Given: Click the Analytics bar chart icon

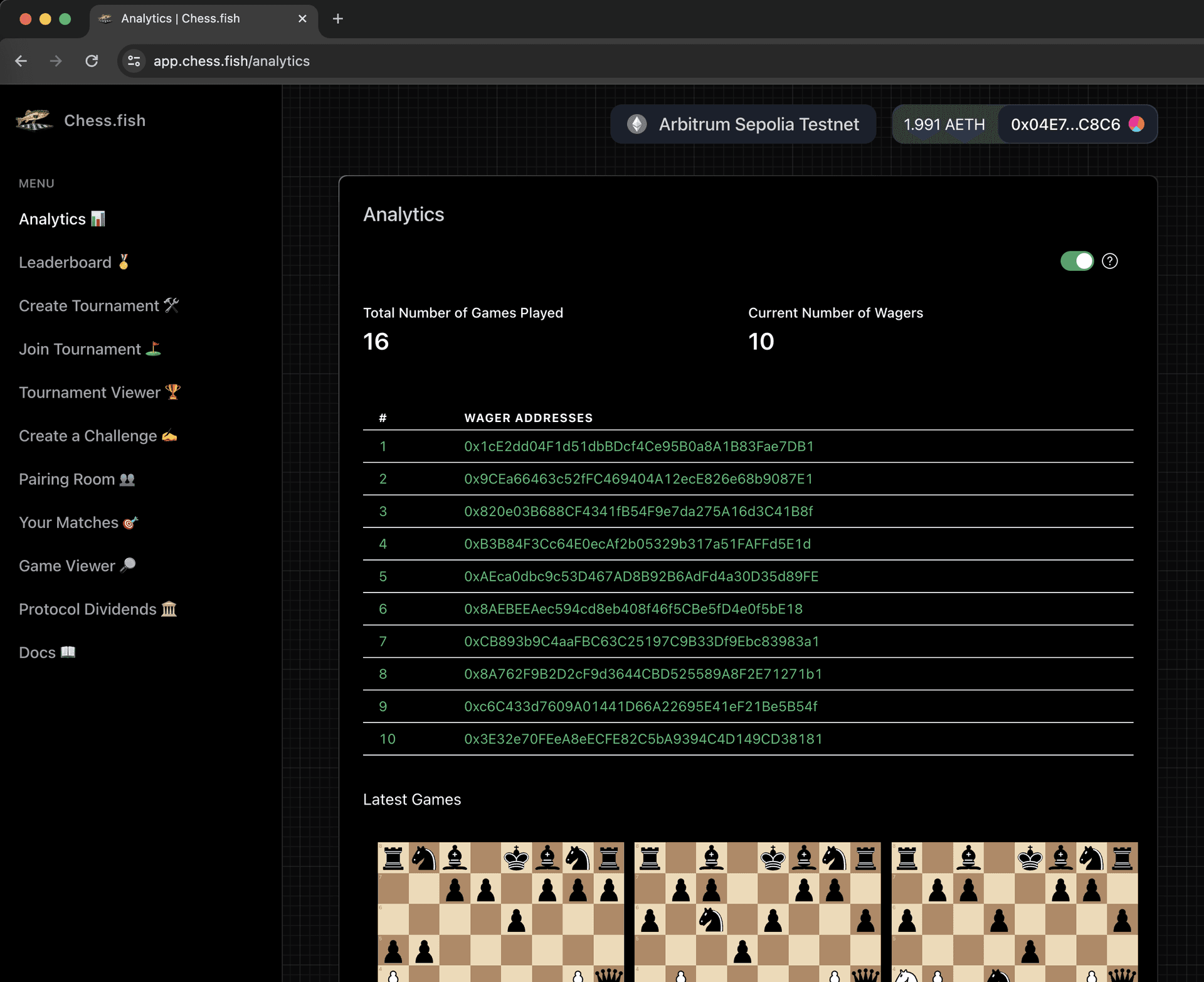Looking at the screenshot, I should click(98, 218).
